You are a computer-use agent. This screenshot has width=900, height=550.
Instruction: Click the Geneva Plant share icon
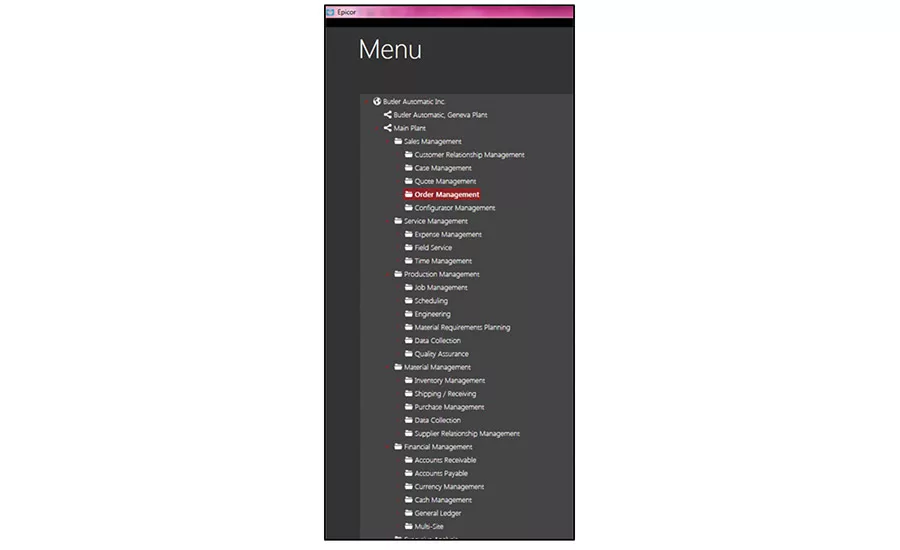tap(387, 115)
